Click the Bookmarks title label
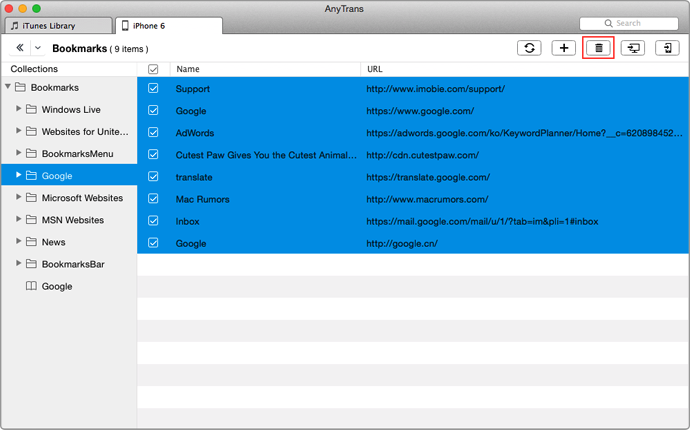 80,48
